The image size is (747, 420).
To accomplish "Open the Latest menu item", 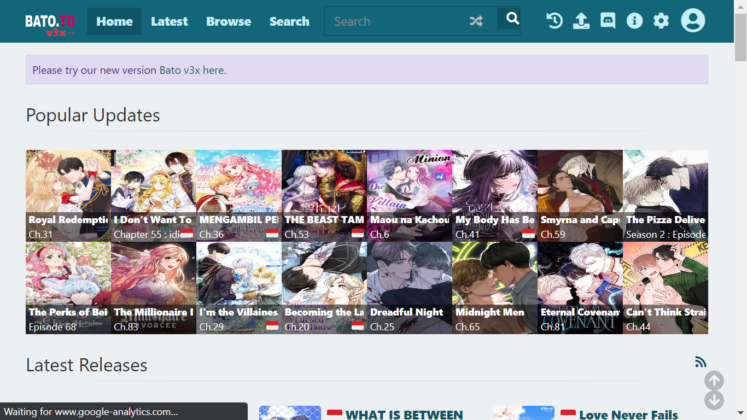I will (169, 21).
